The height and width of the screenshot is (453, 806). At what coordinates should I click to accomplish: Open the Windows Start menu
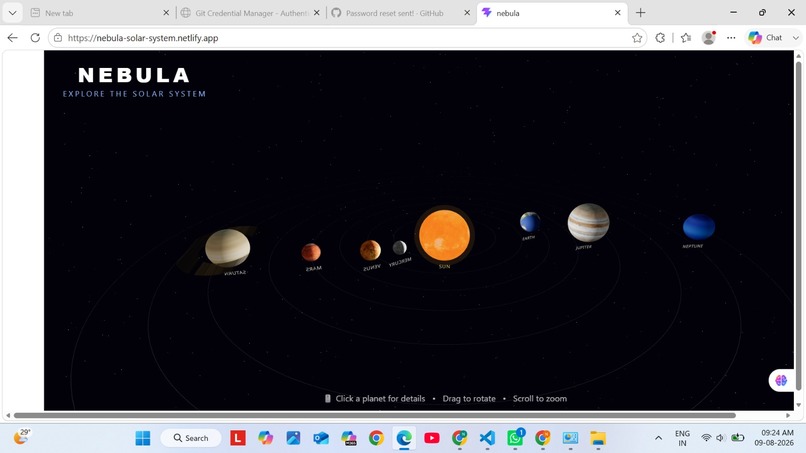click(142, 438)
